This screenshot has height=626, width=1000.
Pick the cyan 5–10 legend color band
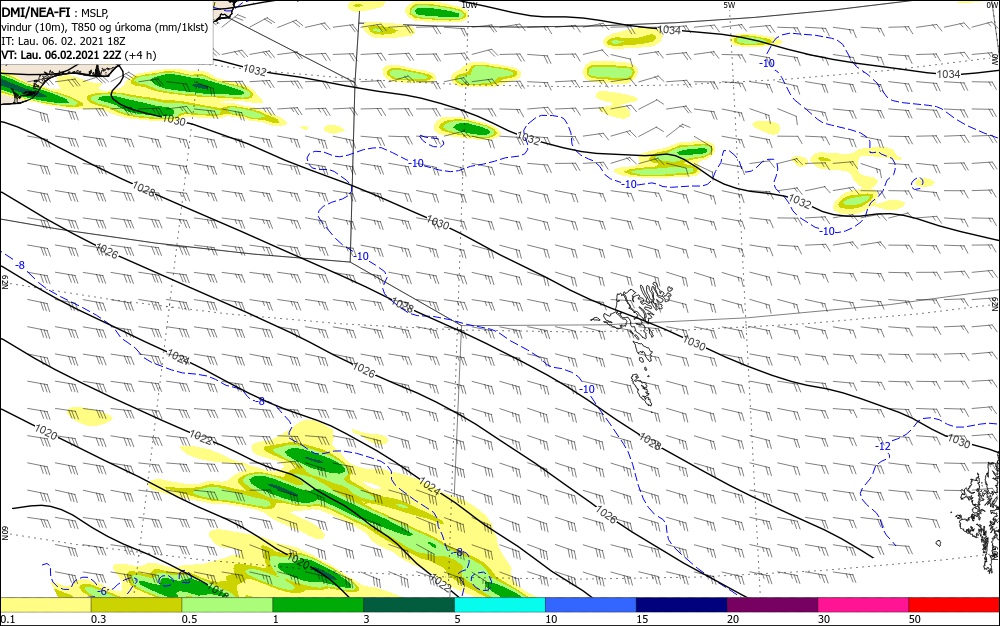click(500, 605)
